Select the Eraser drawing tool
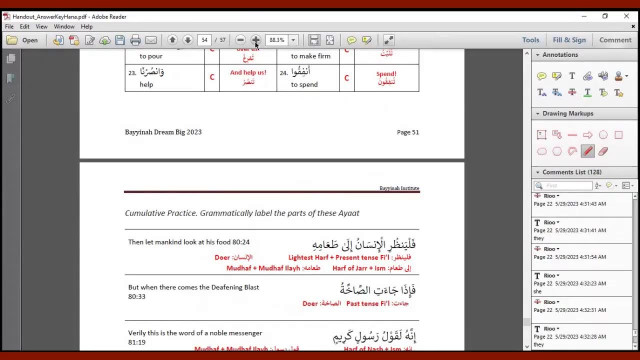640x360 pixels. 603,151
